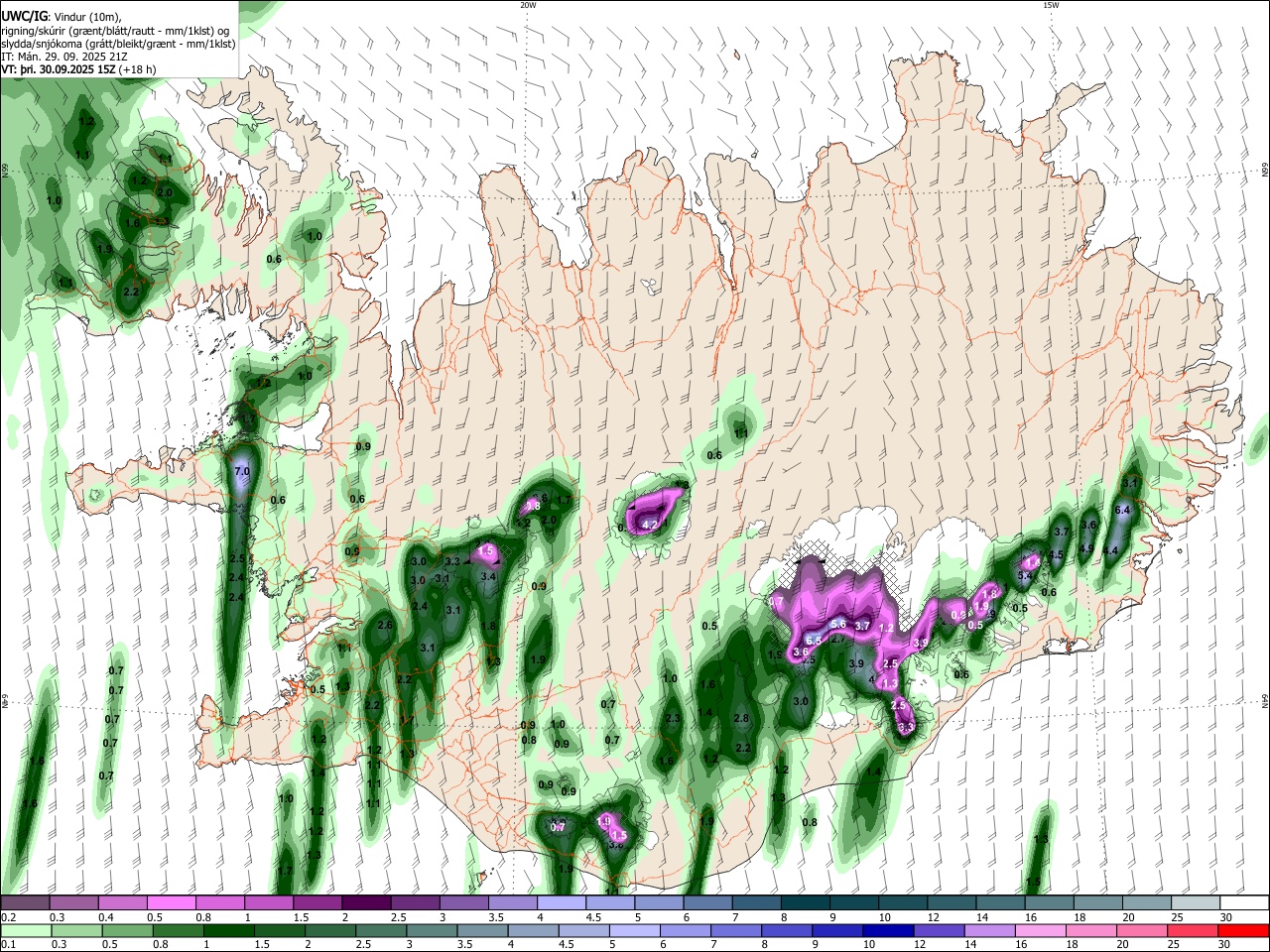Image resolution: width=1270 pixels, height=952 pixels.
Task: Click the navy blue 10 rain legend swatch
Action: pos(888,932)
